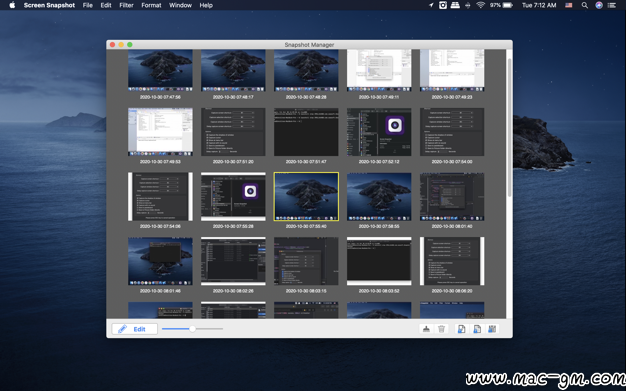626x391 pixels.
Task: Click the timestamp label 2020-10-30 07:52:12
Action: 379,162
